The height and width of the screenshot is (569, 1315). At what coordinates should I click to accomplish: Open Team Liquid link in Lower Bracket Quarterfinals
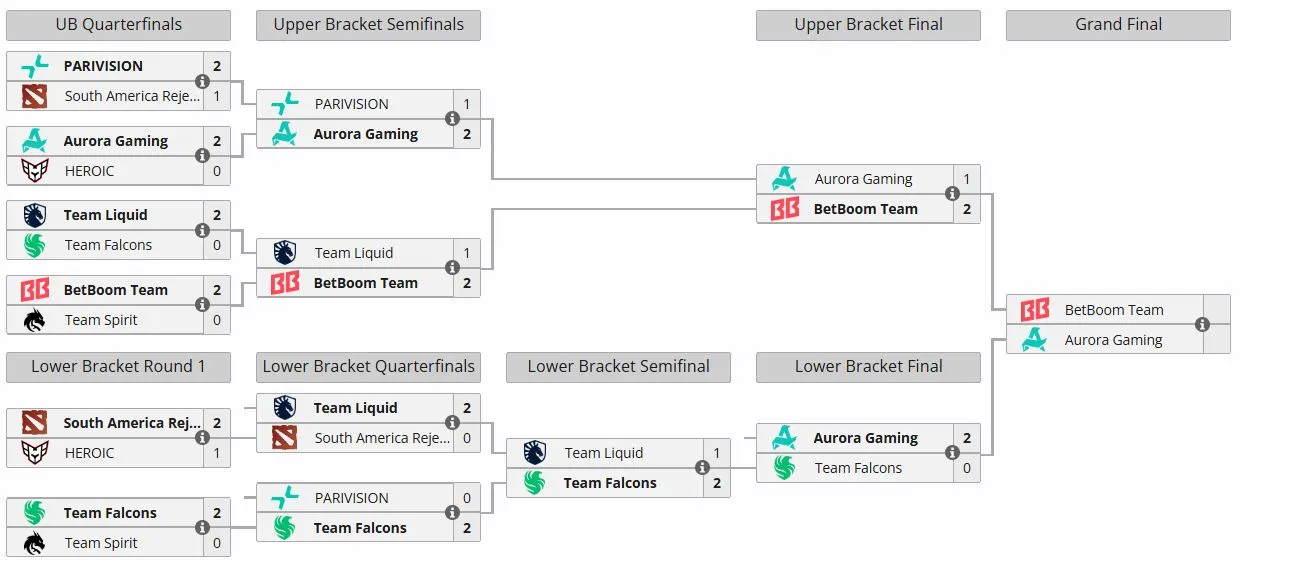pyautogui.click(x=355, y=408)
